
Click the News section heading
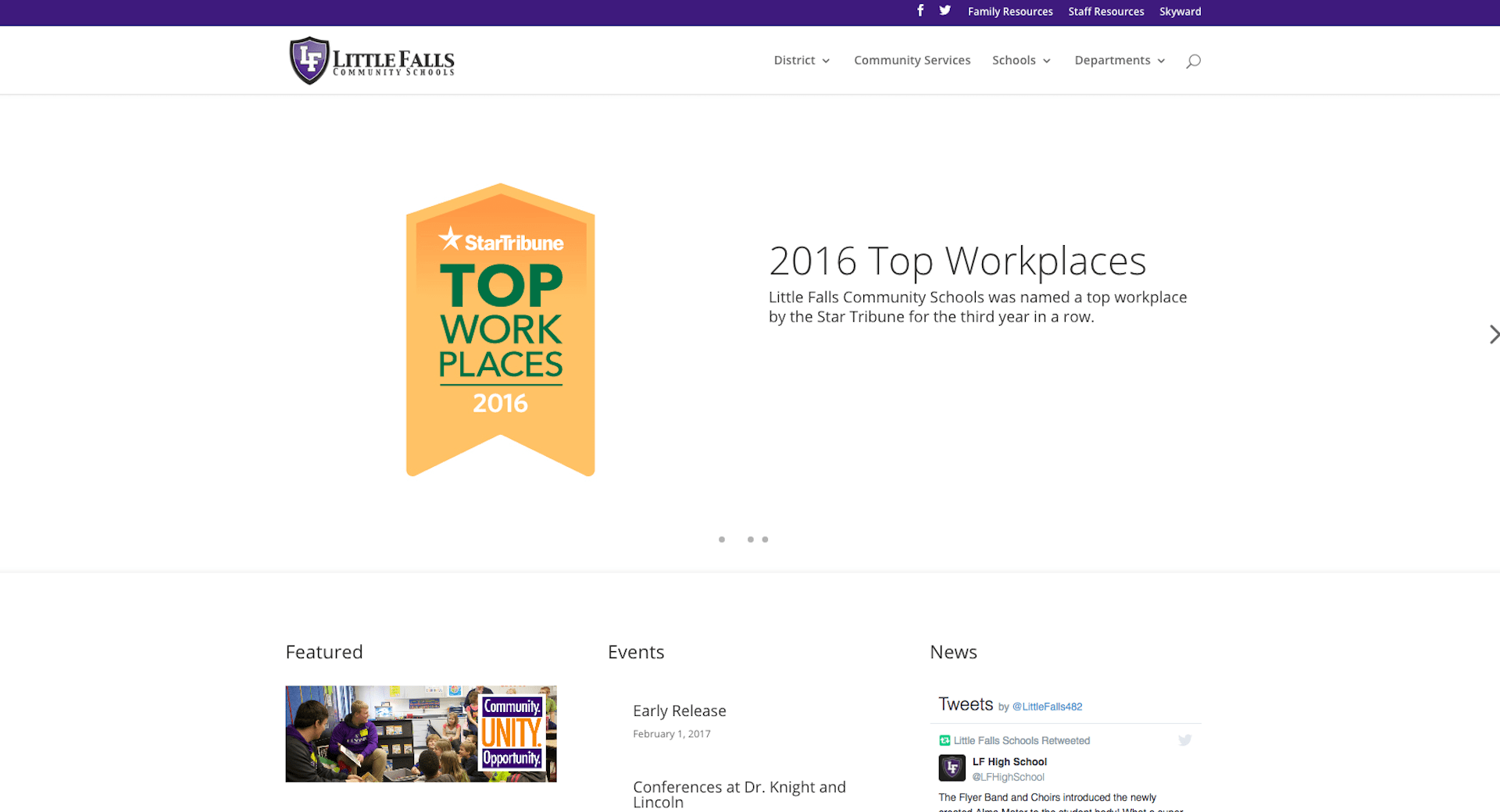tap(953, 652)
